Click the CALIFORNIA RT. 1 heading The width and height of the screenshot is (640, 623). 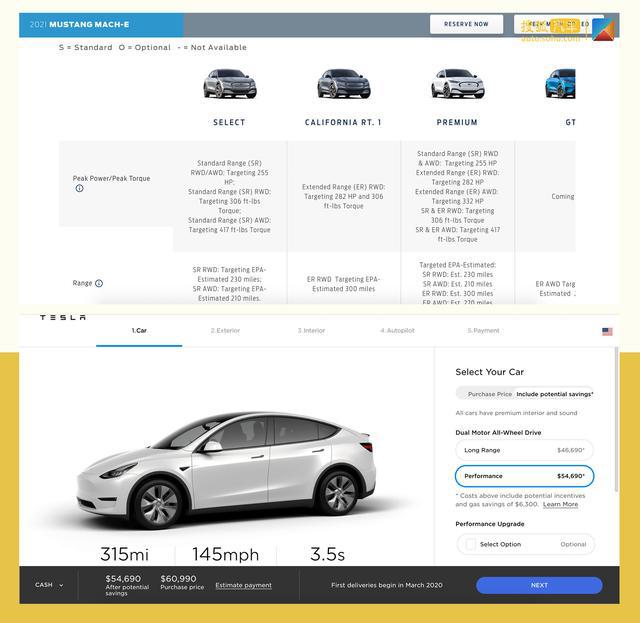[x=343, y=122]
